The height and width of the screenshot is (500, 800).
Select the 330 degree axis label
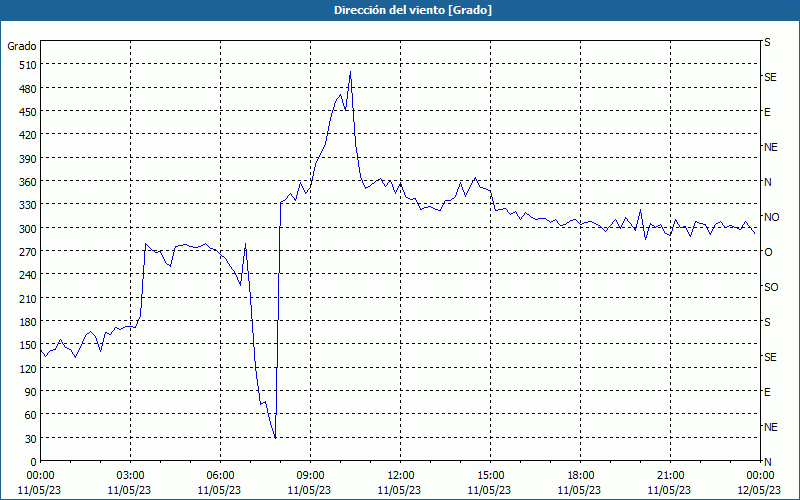click(x=28, y=205)
